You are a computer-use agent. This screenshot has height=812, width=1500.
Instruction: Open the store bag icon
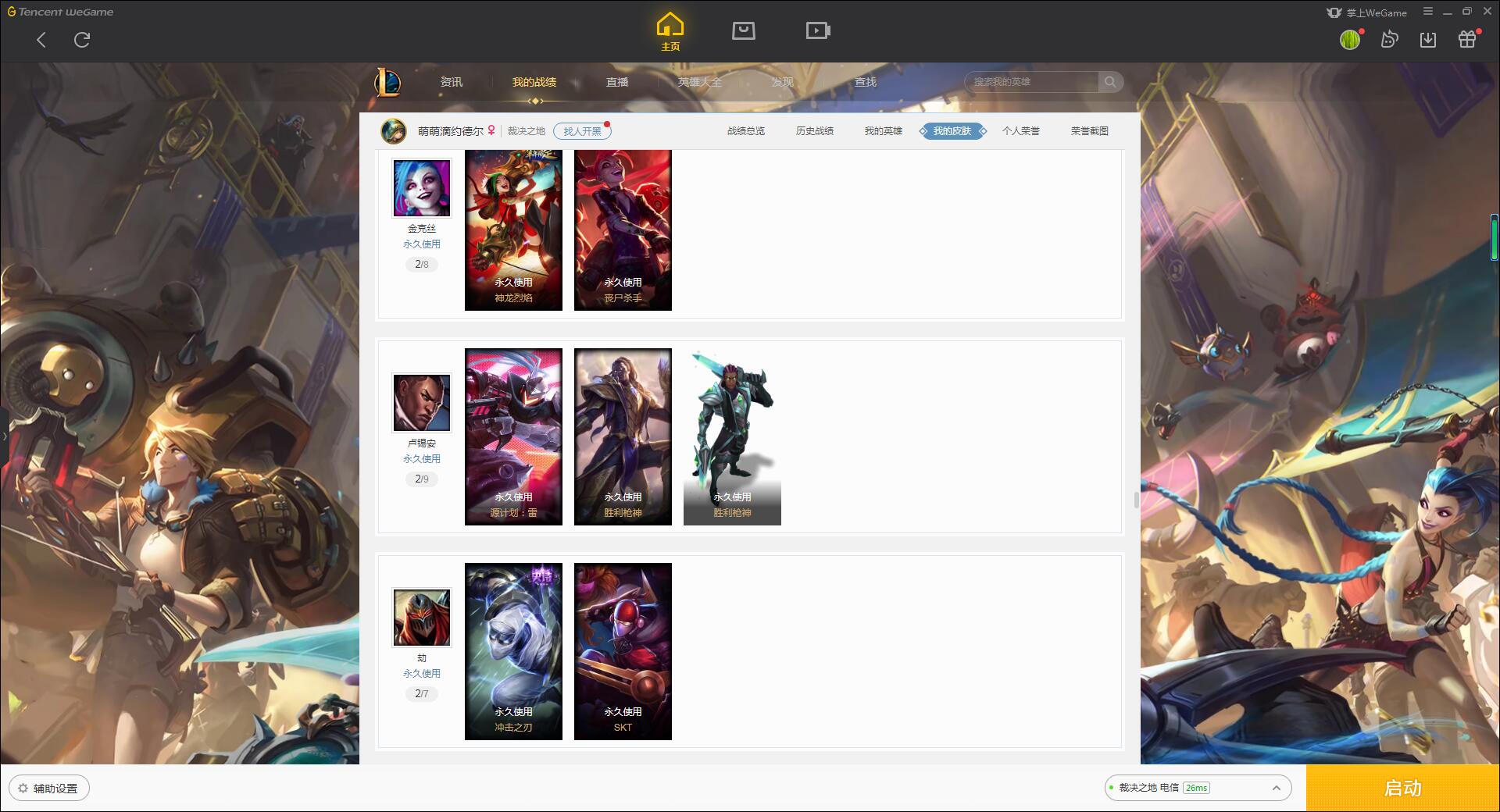click(743, 30)
